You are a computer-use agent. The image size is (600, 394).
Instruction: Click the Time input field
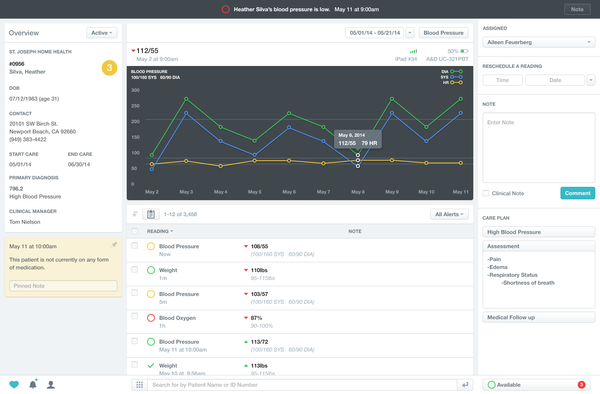click(502, 80)
